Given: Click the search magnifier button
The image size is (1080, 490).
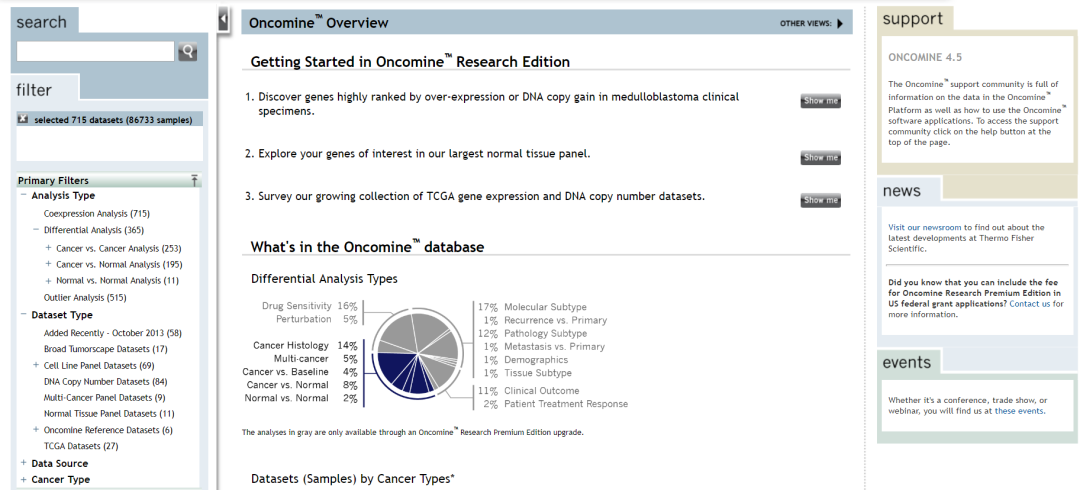Looking at the screenshot, I should tap(187, 52).
